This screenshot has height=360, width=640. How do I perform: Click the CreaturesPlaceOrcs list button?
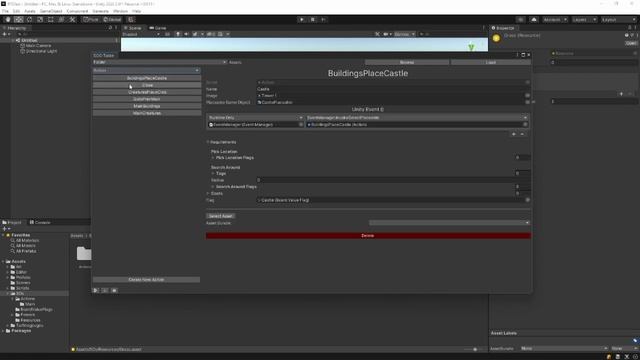pyautogui.click(x=147, y=92)
